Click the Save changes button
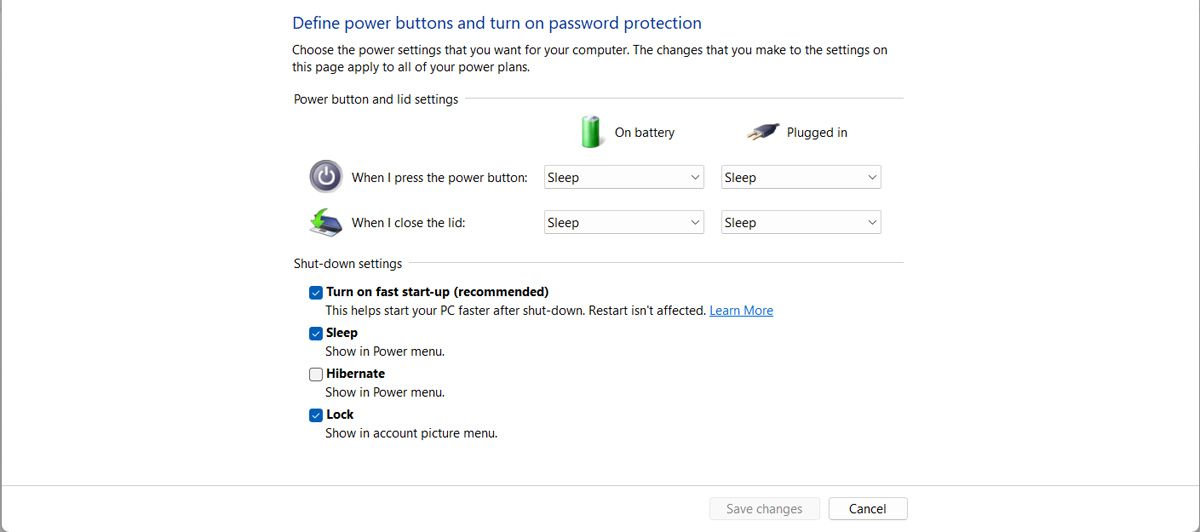This screenshot has height=532, width=1200. [x=764, y=509]
